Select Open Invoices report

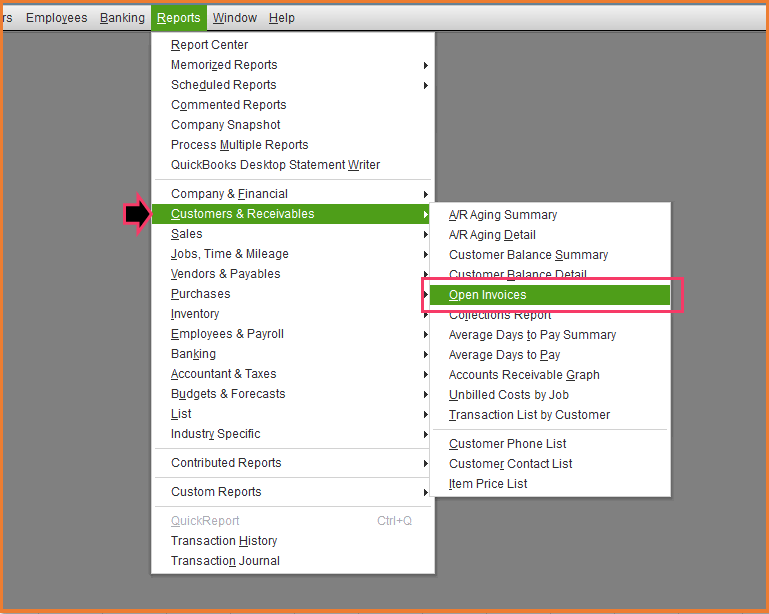pos(550,295)
